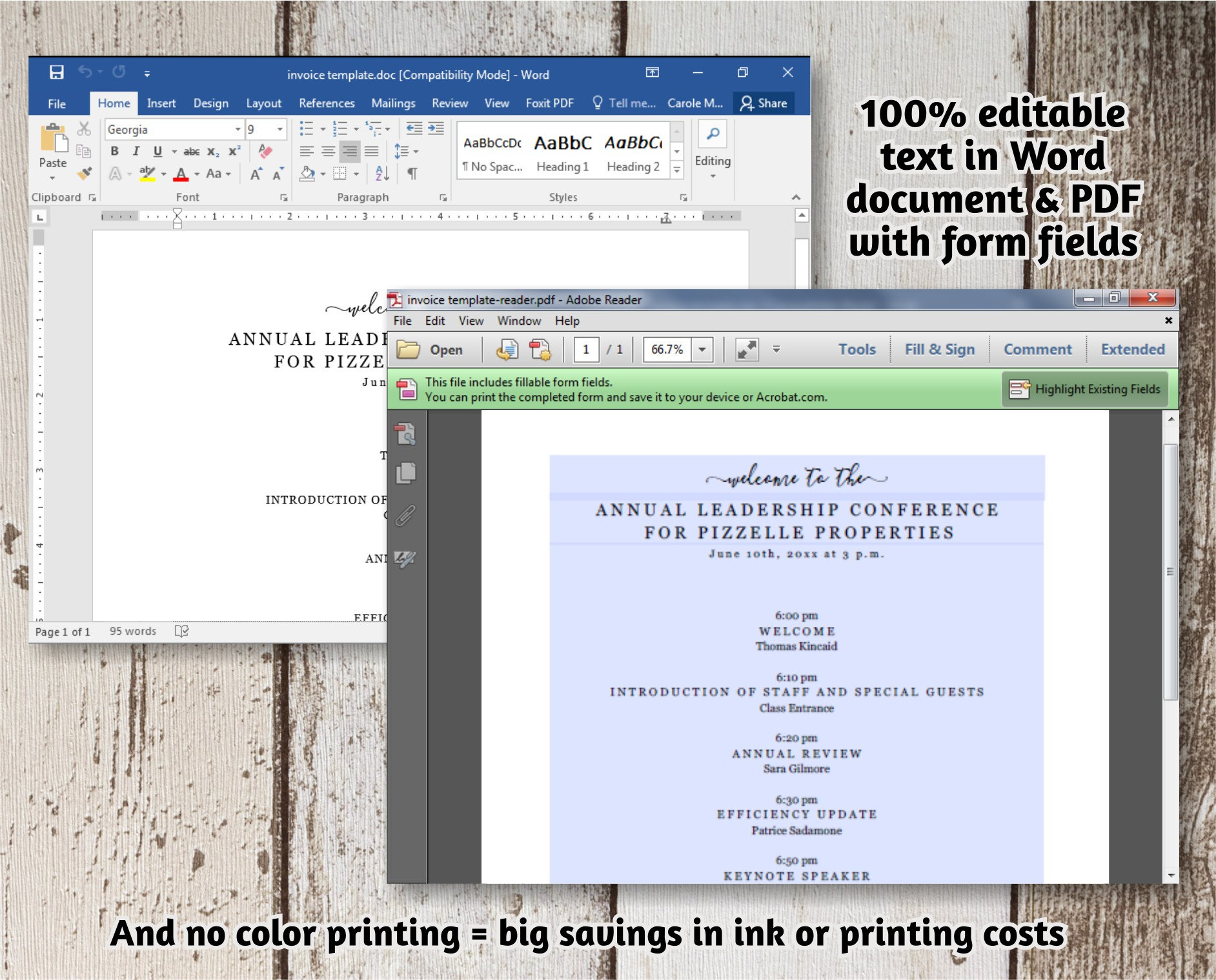Click the Undo arrow in Word

(85, 72)
